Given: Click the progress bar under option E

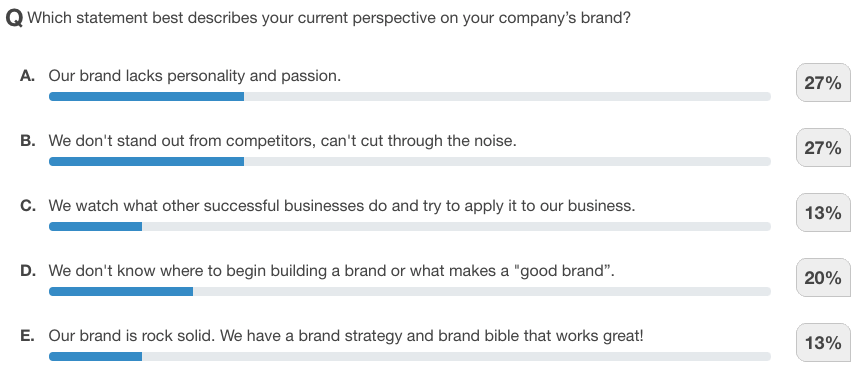Looking at the screenshot, I should tap(410, 357).
